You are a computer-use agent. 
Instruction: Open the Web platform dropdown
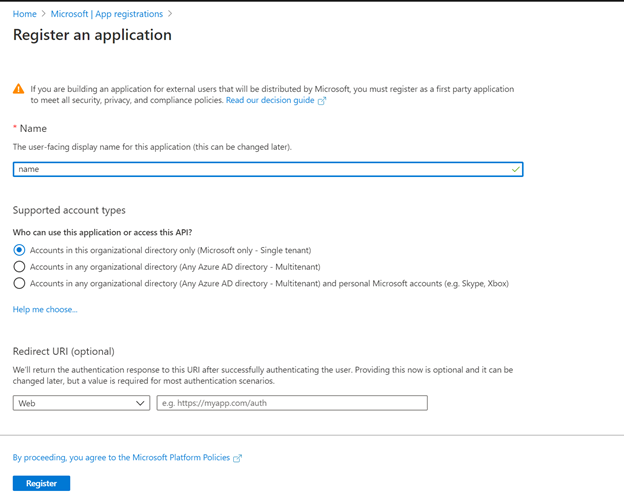[81, 403]
